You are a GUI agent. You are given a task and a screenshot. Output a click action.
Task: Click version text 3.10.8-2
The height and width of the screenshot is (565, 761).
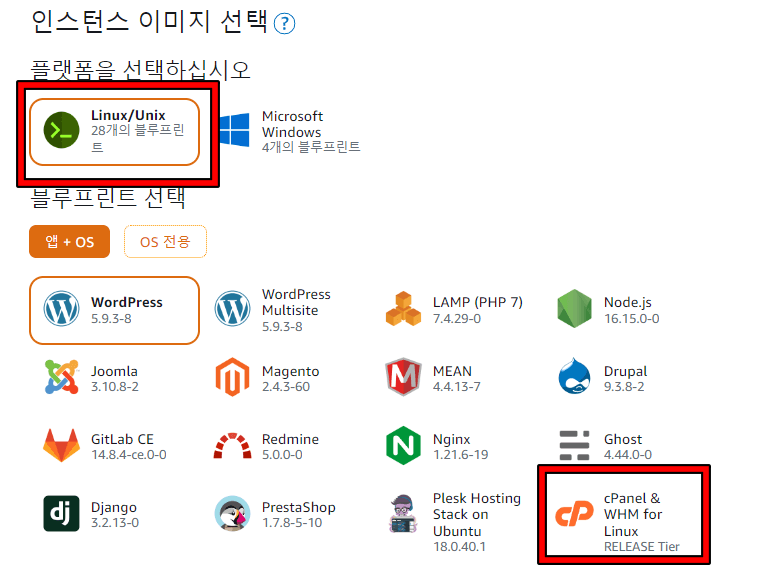pos(115,387)
